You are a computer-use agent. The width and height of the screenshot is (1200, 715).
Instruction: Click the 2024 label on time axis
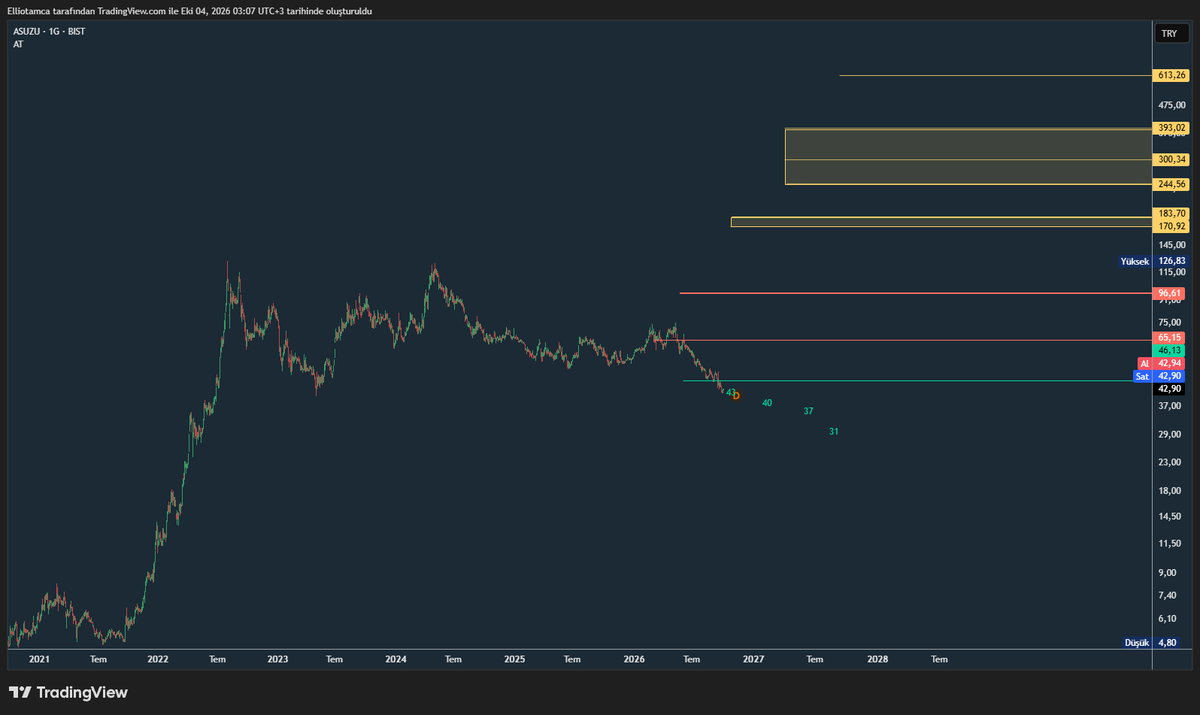coord(396,660)
